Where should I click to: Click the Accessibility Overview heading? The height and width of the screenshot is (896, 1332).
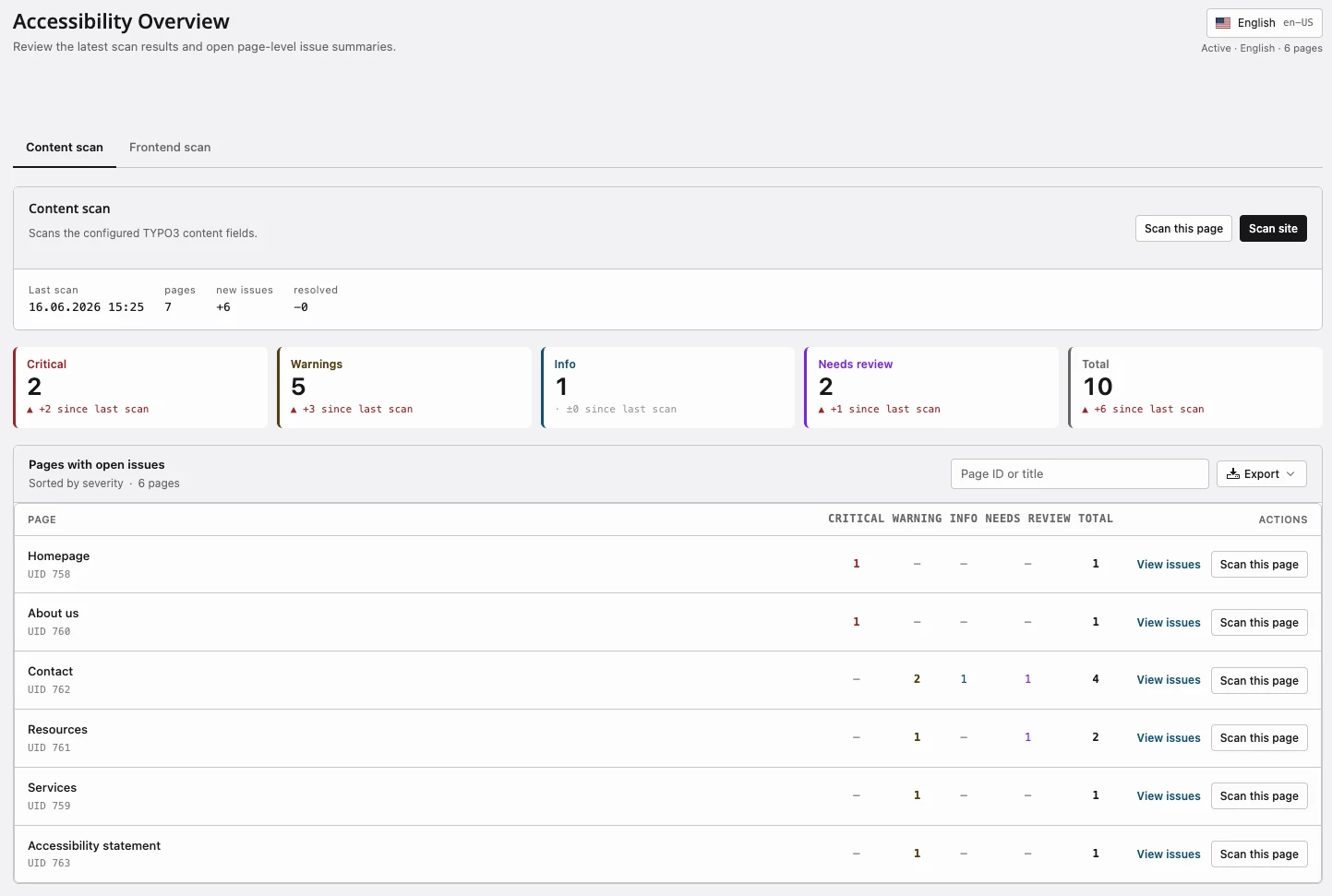pyautogui.click(x=121, y=21)
